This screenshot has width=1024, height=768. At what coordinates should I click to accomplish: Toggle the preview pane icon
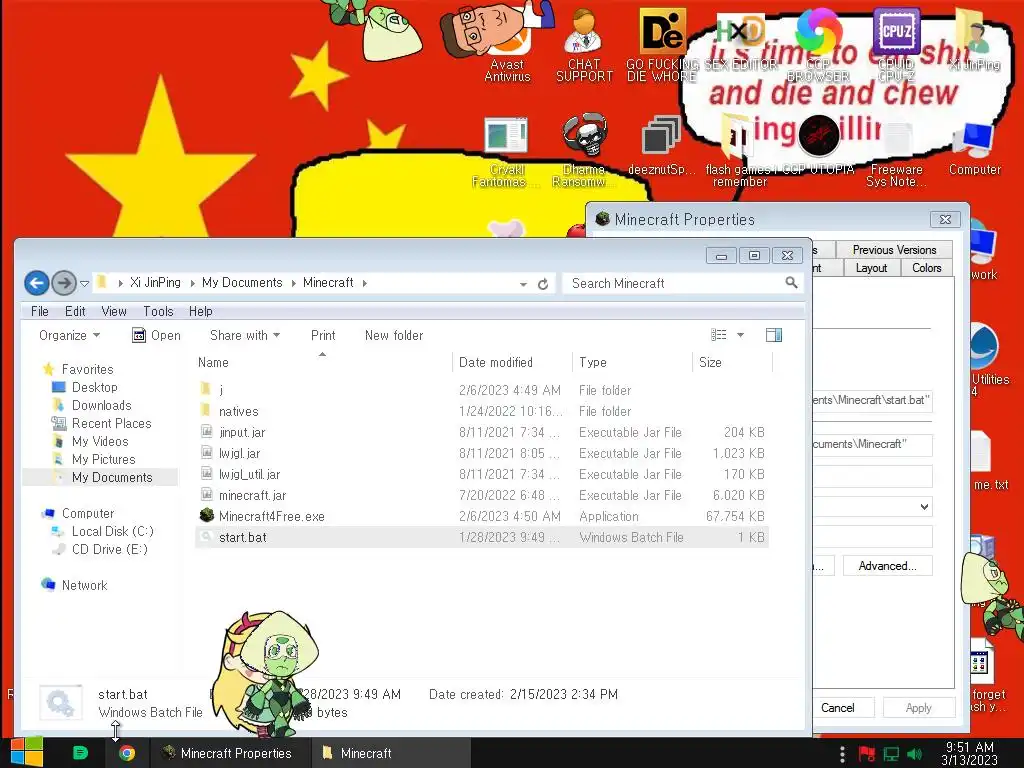pos(774,335)
